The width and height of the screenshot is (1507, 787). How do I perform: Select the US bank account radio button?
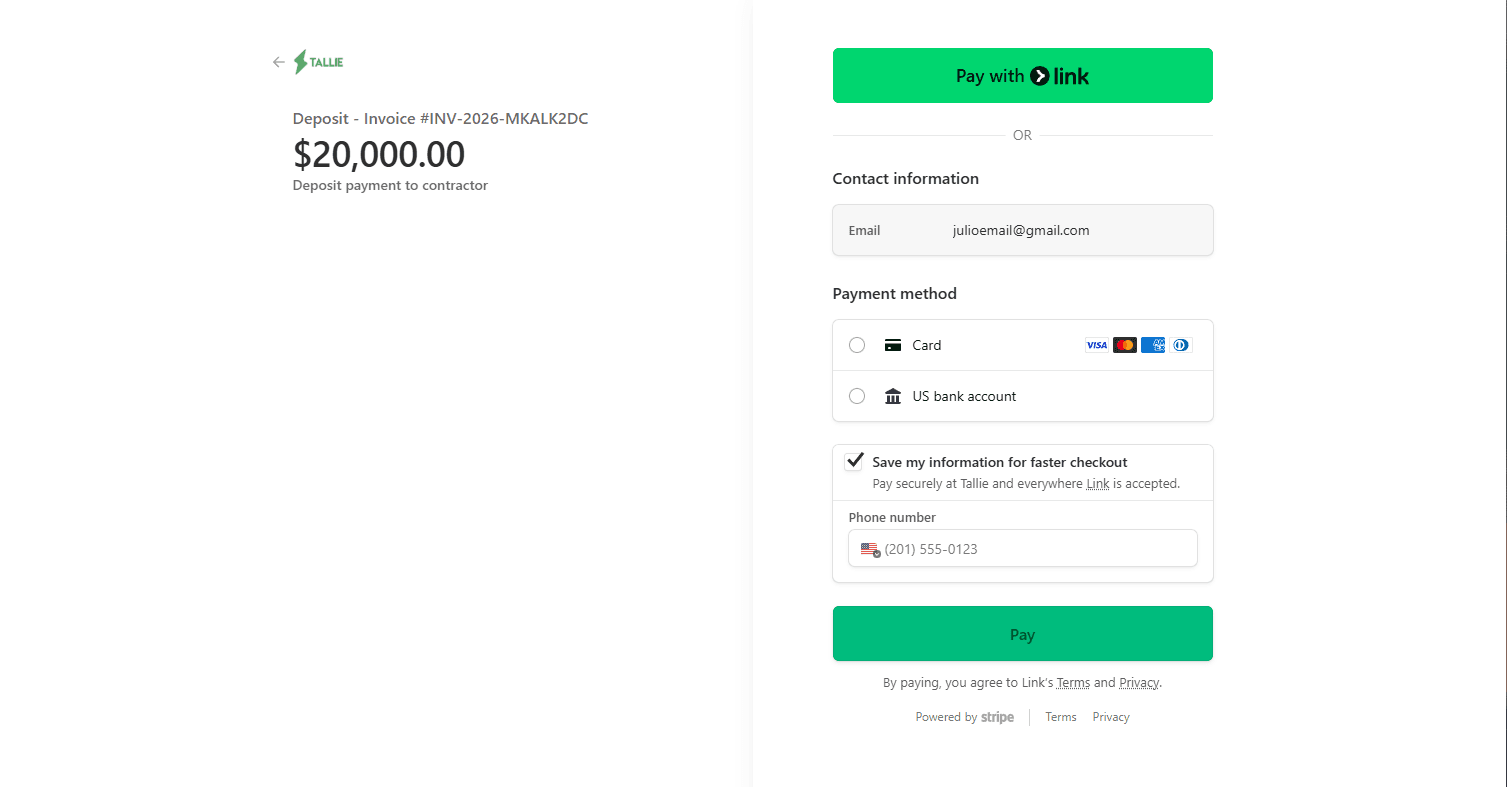[856, 395]
